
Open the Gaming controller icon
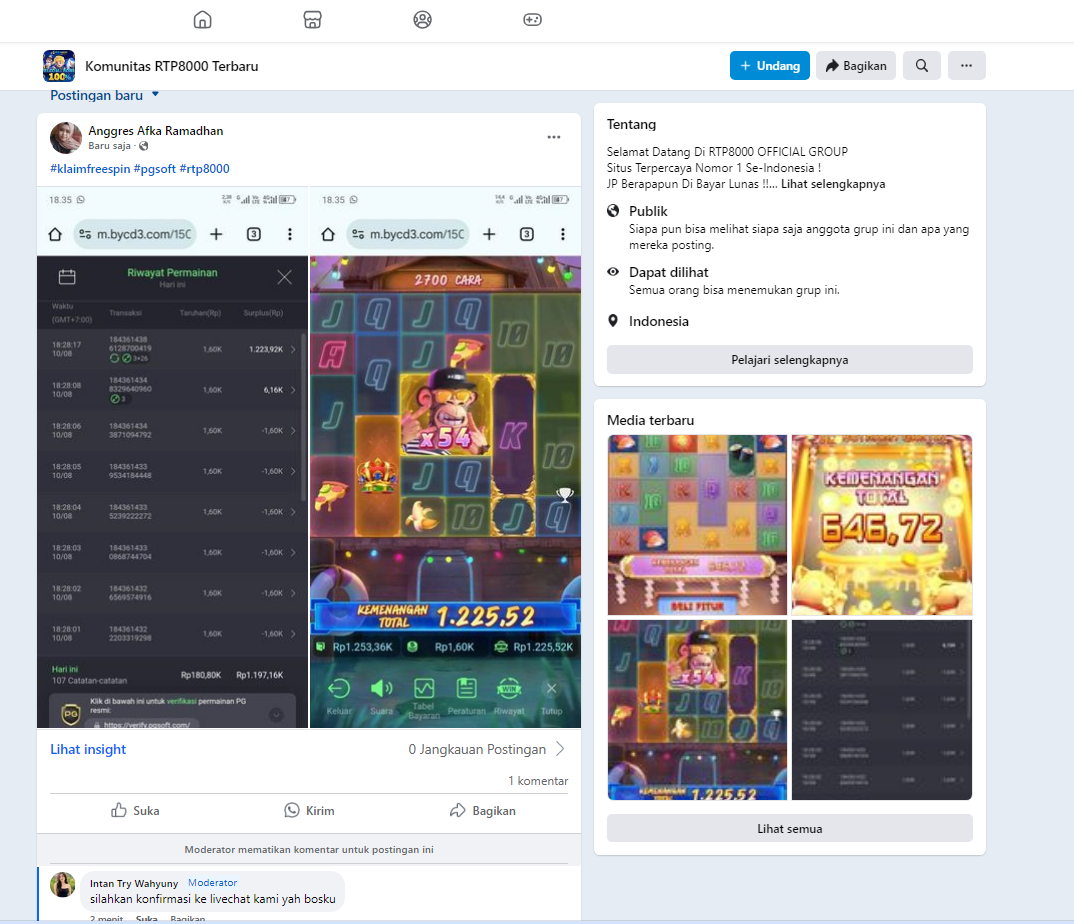tap(532, 19)
